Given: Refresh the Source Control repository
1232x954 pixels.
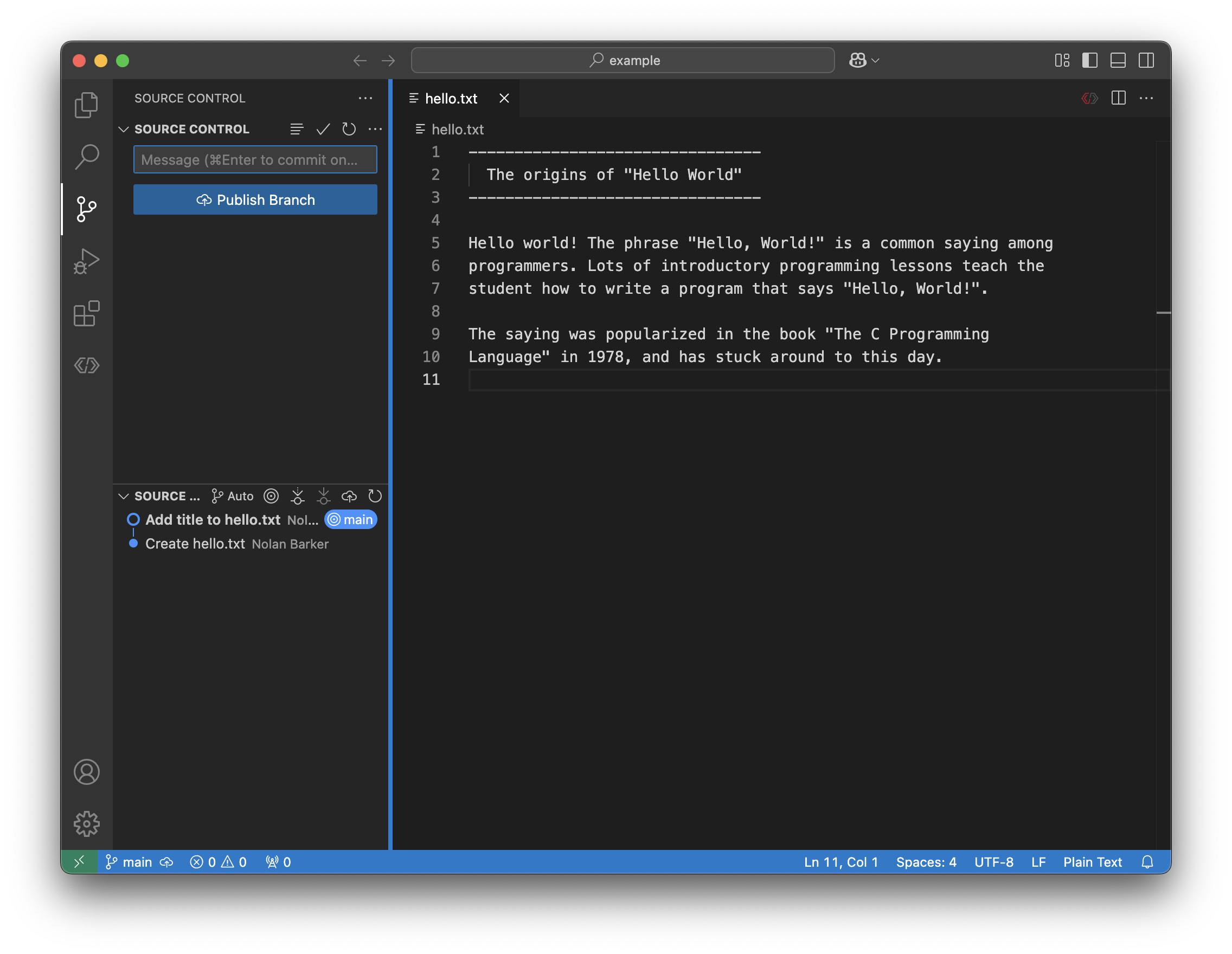Looking at the screenshot, I should coord(349,129).
